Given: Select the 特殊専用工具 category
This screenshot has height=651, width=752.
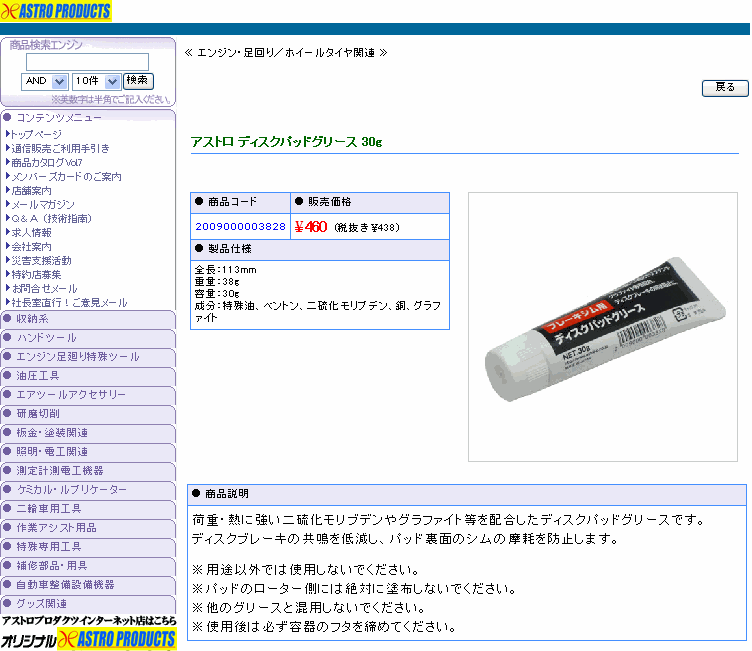Looking at the screenshot, I should pyautogui.click(x=88, y=547).
